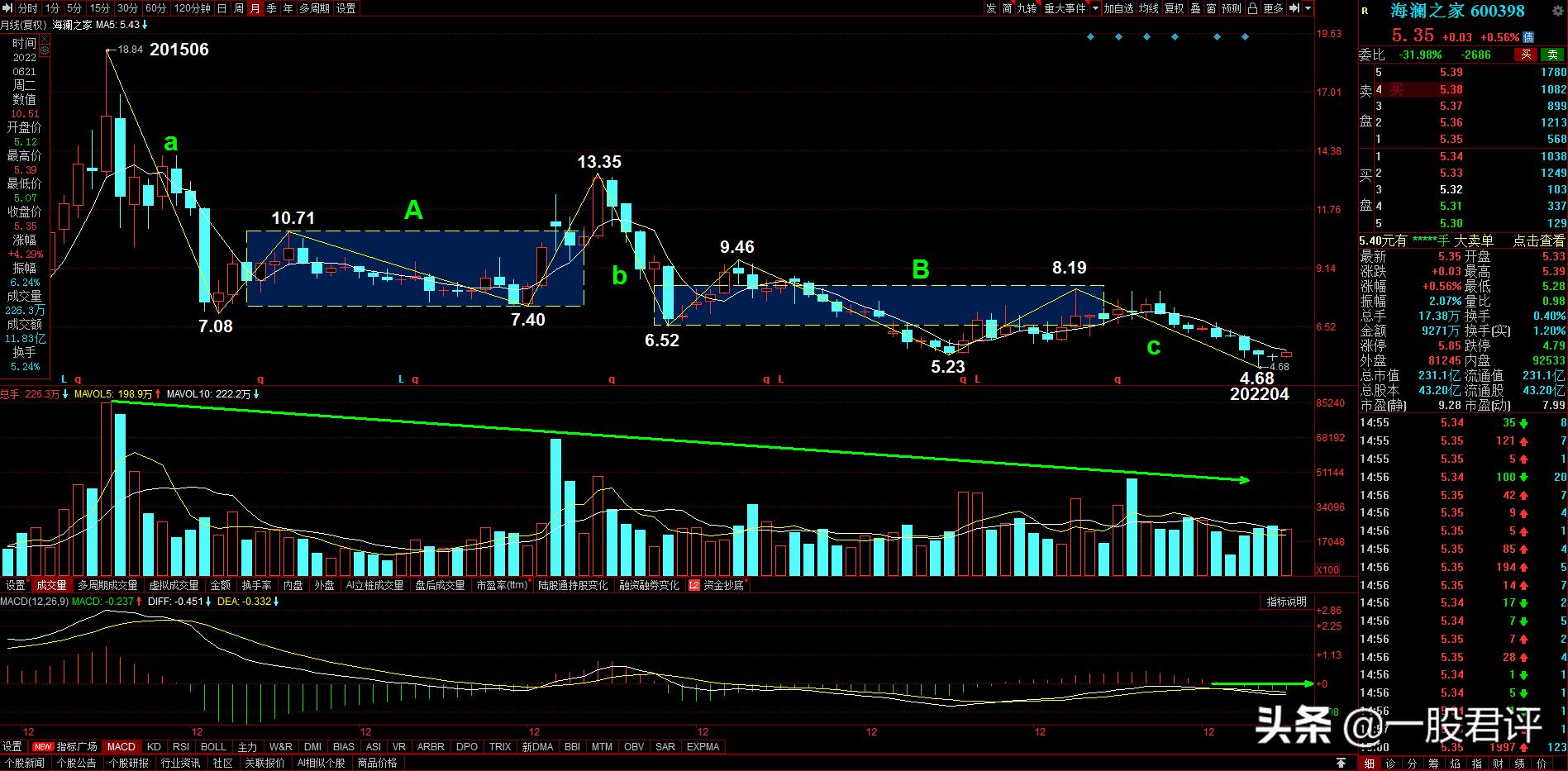Toggle the 均线 moving average display
This screenshot has height=771, width=1568.
tap(1149, 8)
